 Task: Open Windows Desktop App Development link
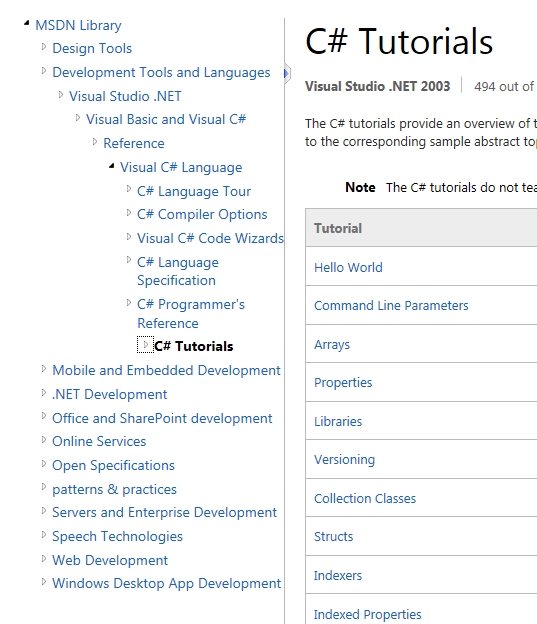(x=166, y=583)
